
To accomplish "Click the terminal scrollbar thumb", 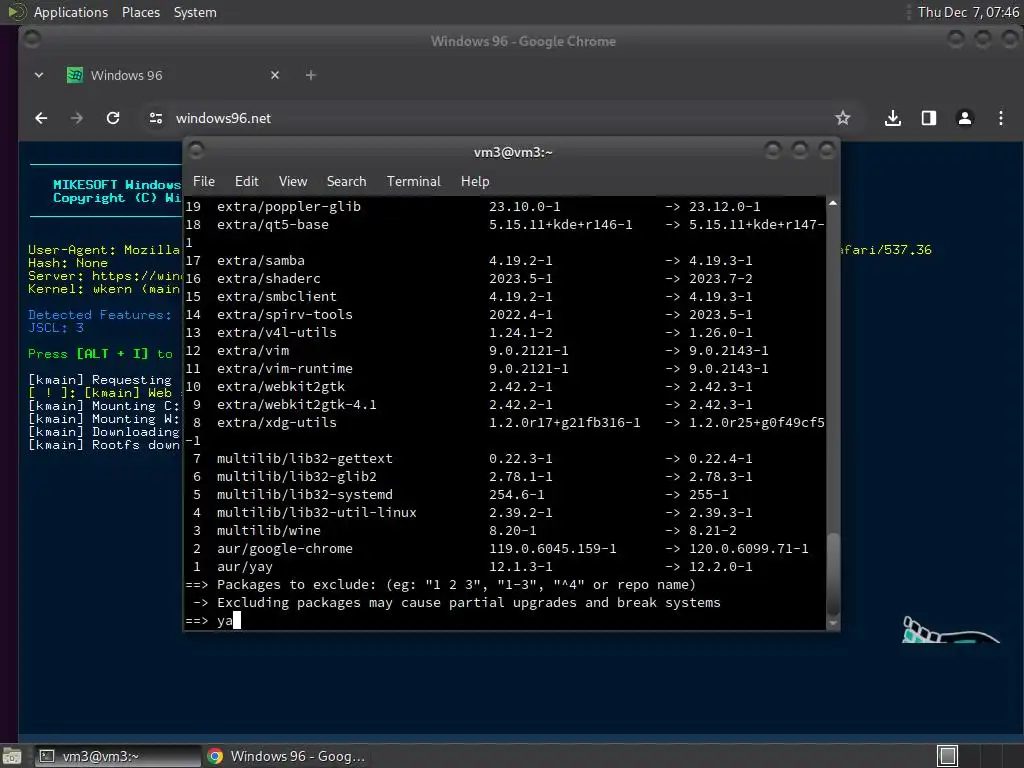I will (x=833, y=574).
